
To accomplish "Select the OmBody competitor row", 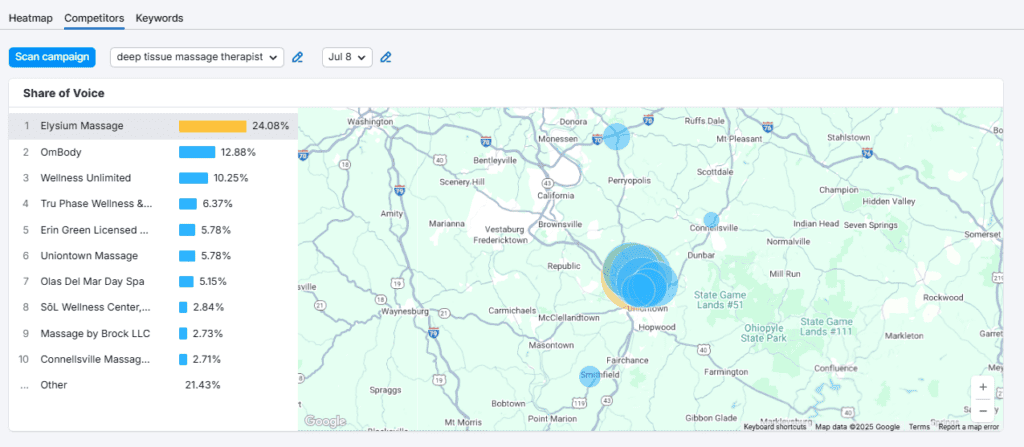I will coord(153,152).
